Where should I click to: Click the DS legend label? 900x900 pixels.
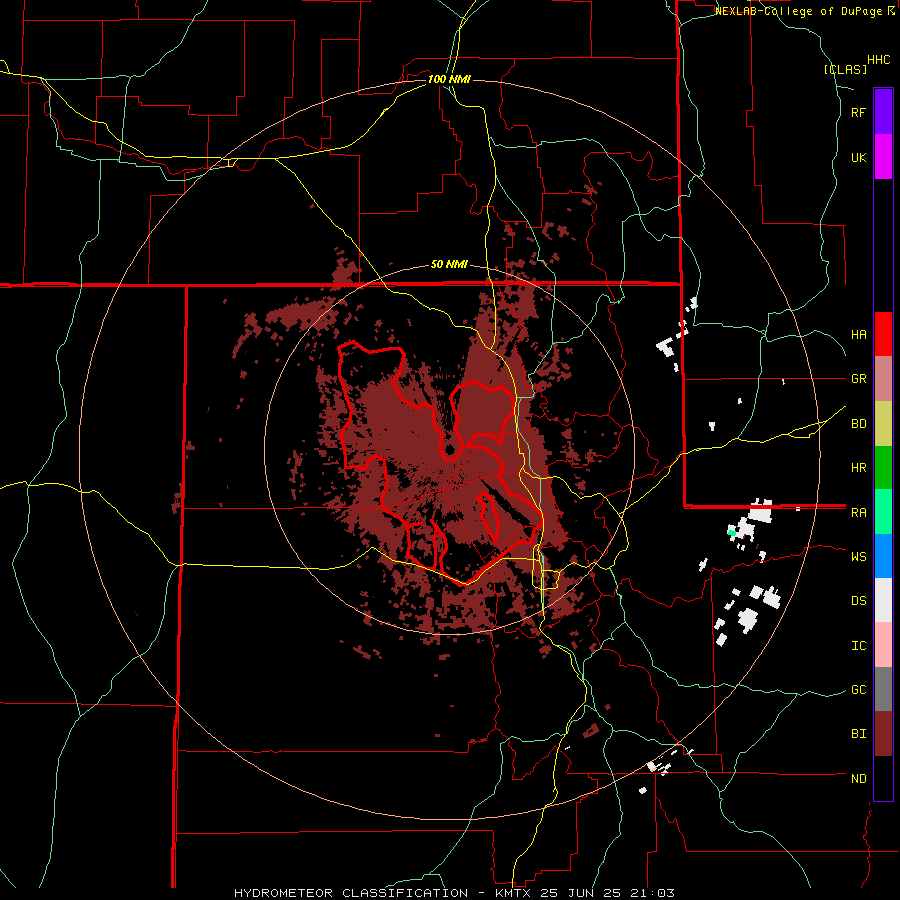point(858,600)
